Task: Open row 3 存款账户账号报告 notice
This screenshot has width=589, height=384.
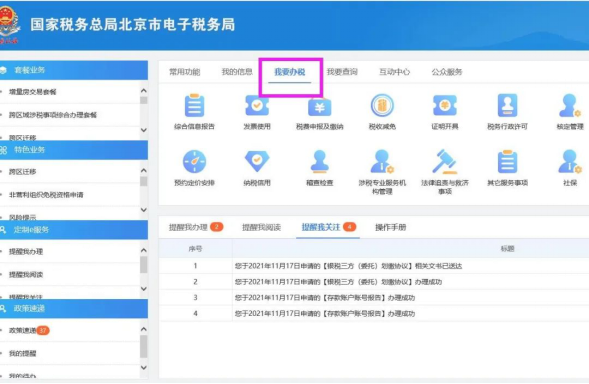Action: coord(325,298)
